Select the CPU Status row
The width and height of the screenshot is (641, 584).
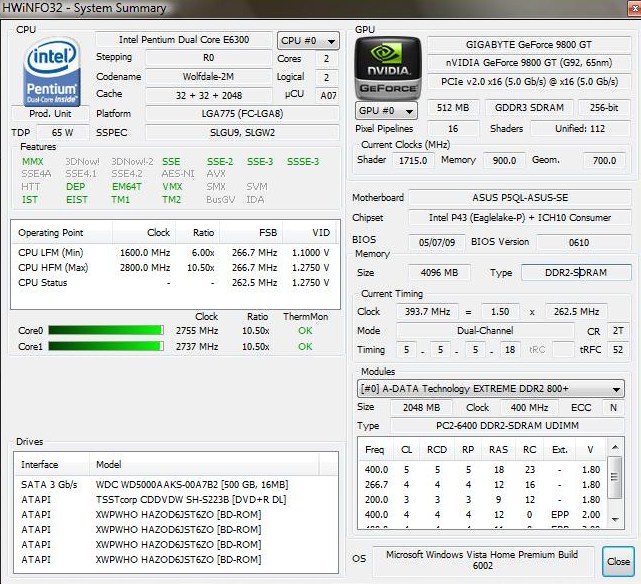coord(174,283)
